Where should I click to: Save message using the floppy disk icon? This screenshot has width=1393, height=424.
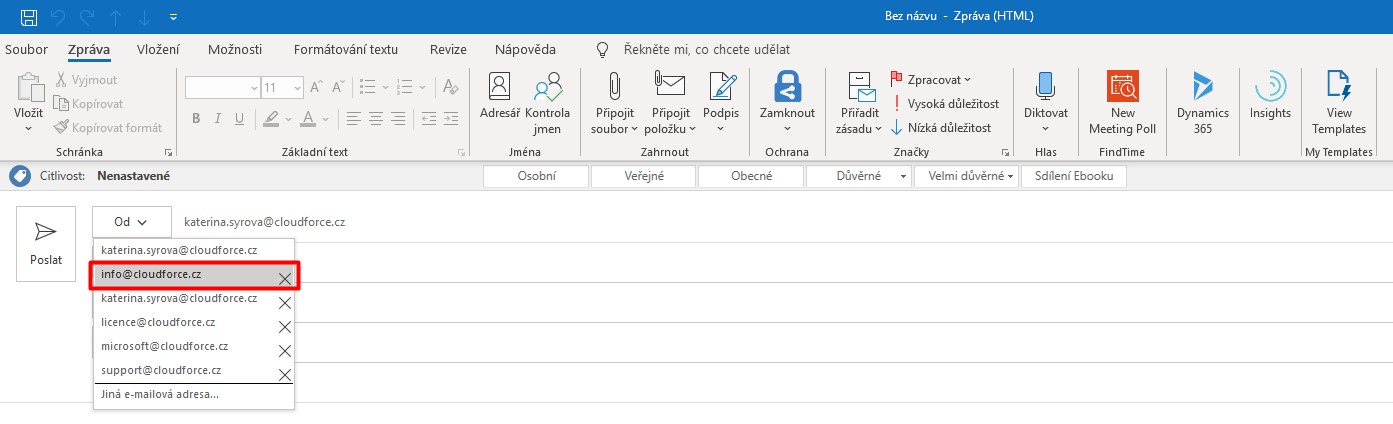[29, 16]
